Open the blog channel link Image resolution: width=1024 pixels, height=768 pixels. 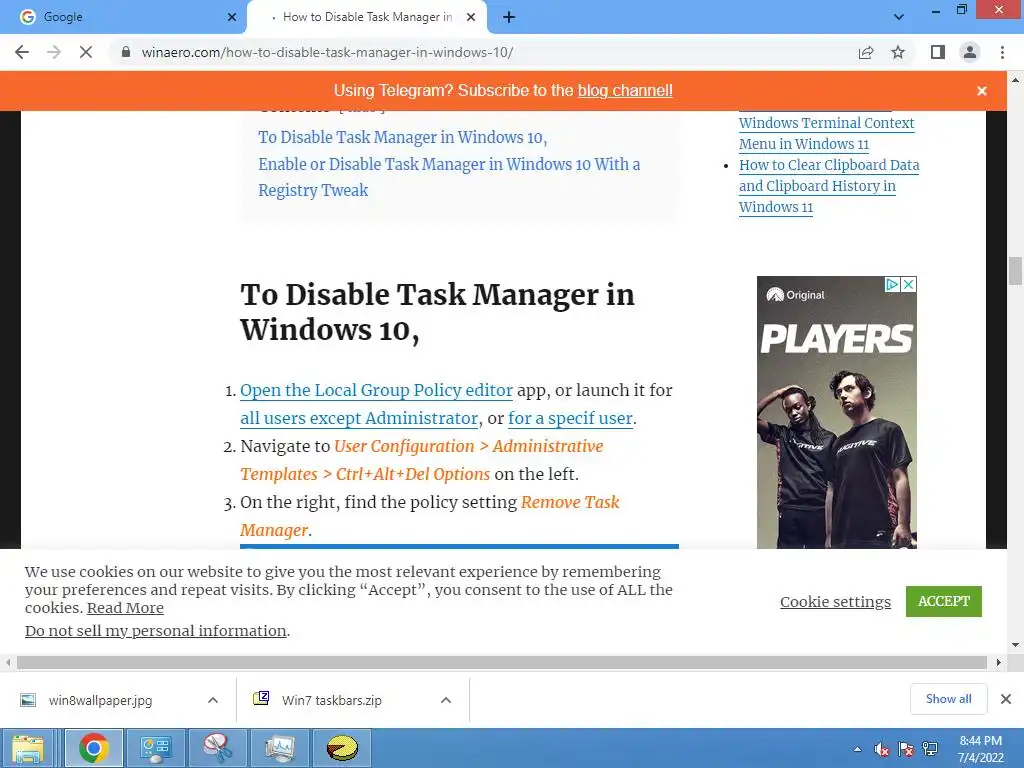pos(625,91)
